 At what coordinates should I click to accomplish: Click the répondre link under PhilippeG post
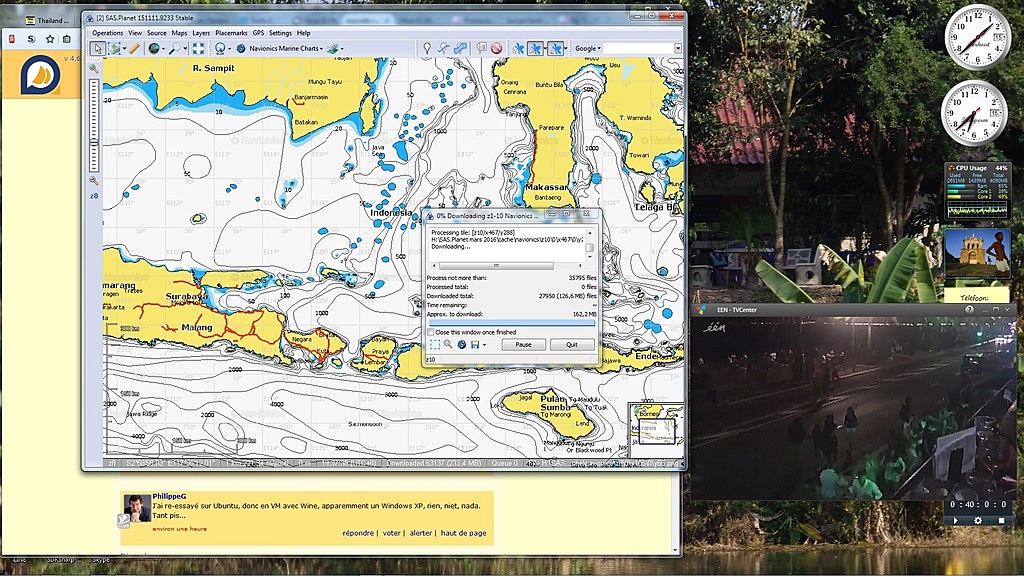tap(358, 533)
